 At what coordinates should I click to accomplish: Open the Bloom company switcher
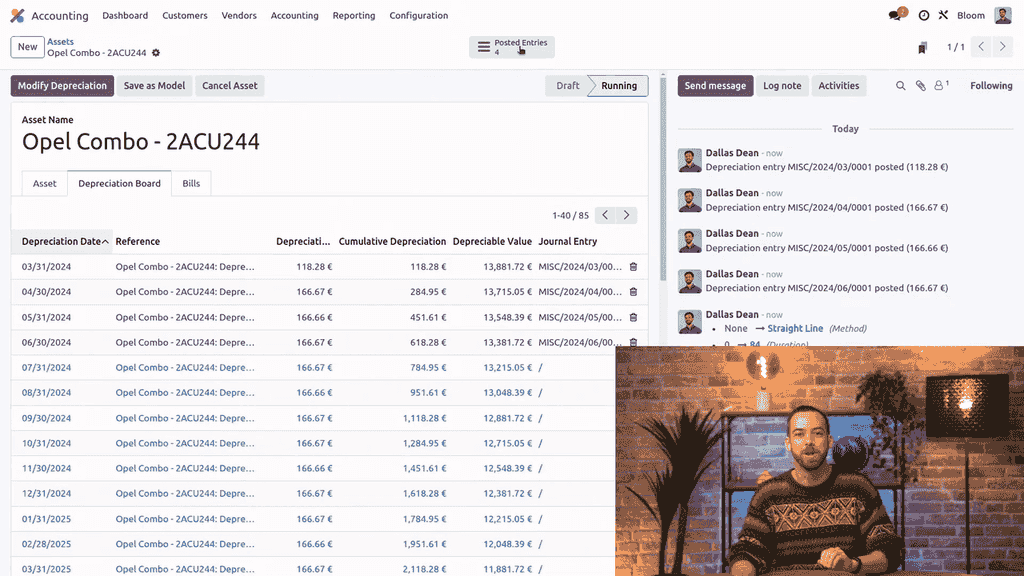pyautogui.click(x=971, y=16)
